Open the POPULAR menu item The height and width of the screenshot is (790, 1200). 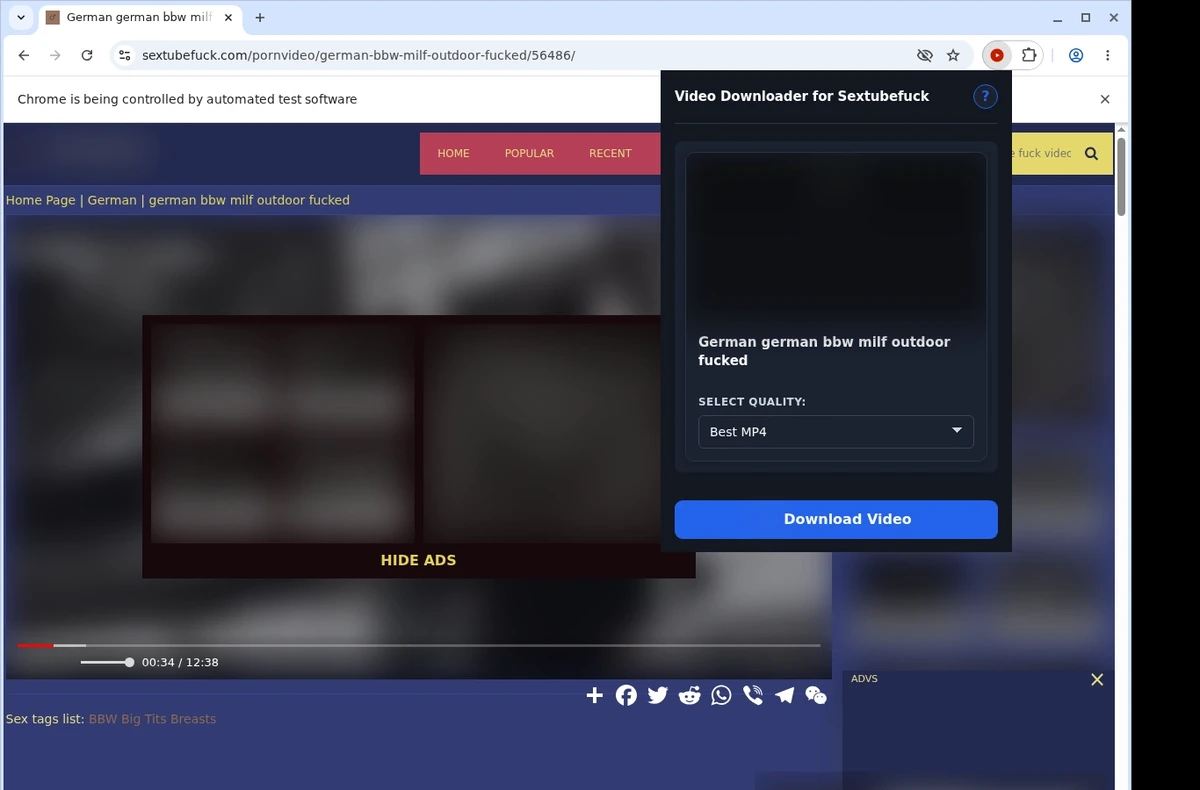529,153
